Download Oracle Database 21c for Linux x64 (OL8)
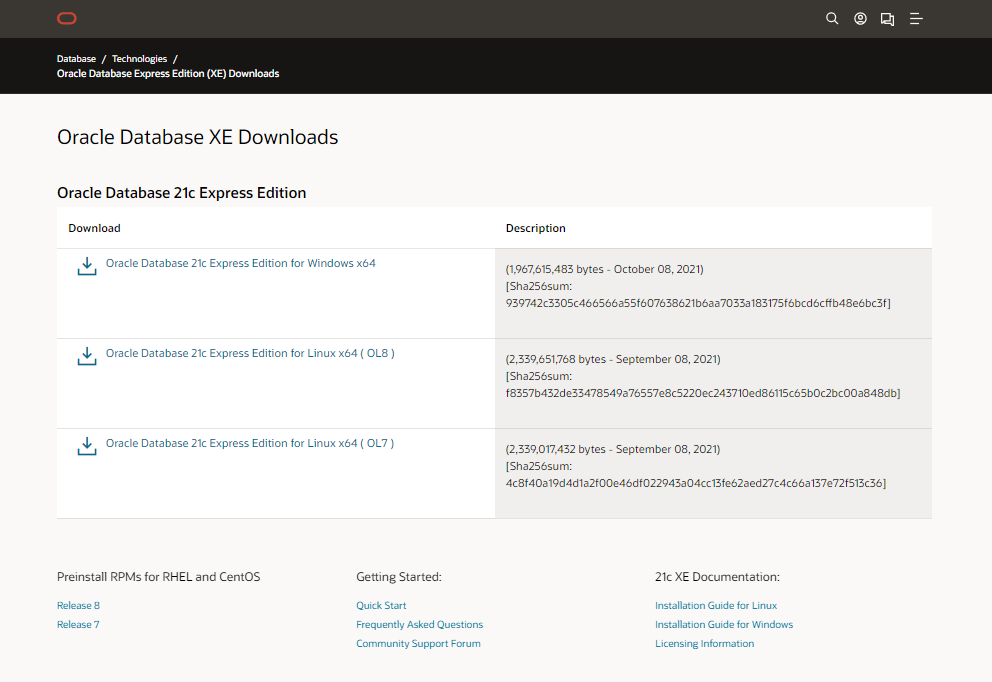 pyautogui.click(x=250, y=353)
